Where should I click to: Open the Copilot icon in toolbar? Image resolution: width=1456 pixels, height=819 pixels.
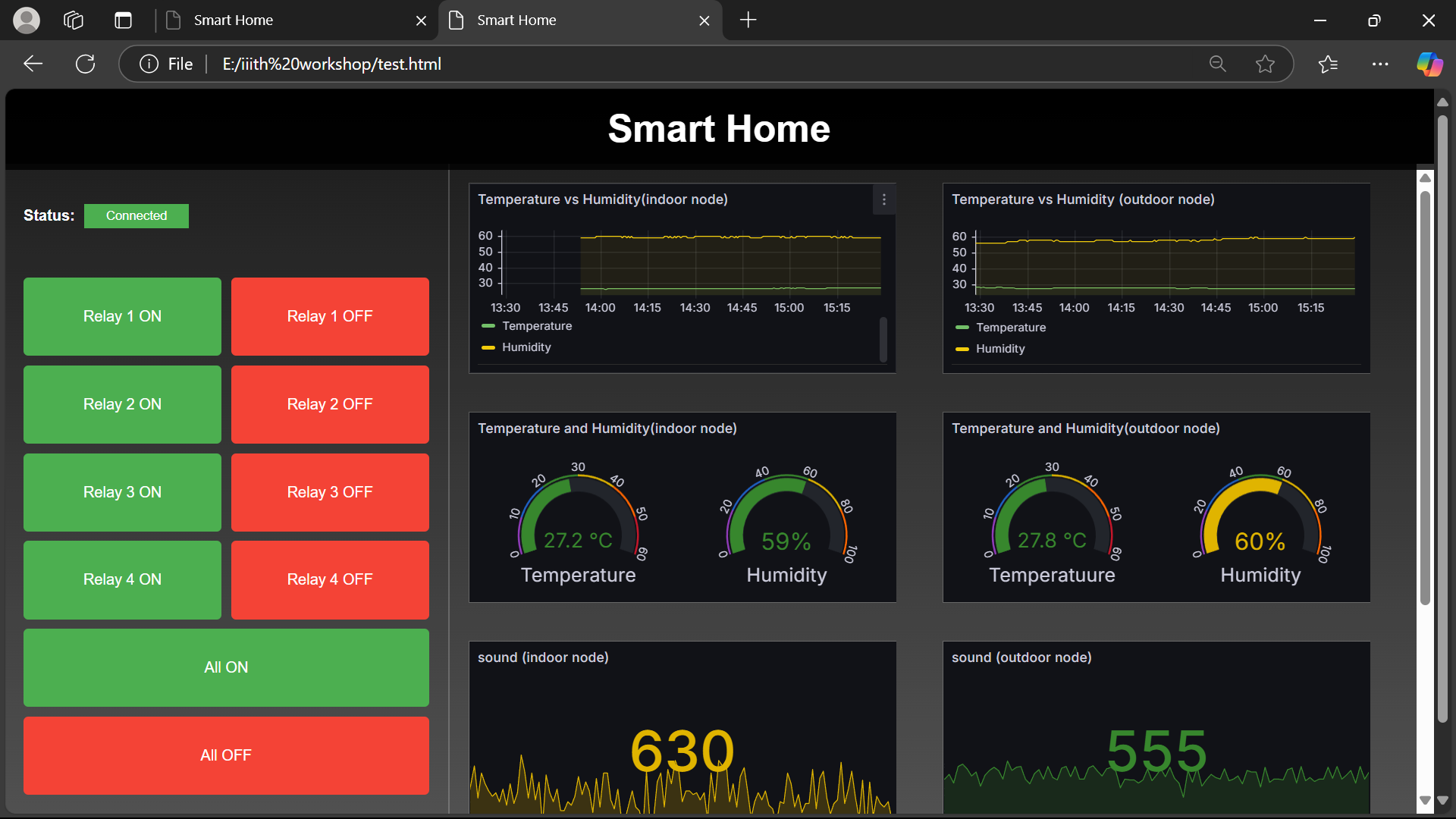pyautogui.click(x=1429, y=64)
